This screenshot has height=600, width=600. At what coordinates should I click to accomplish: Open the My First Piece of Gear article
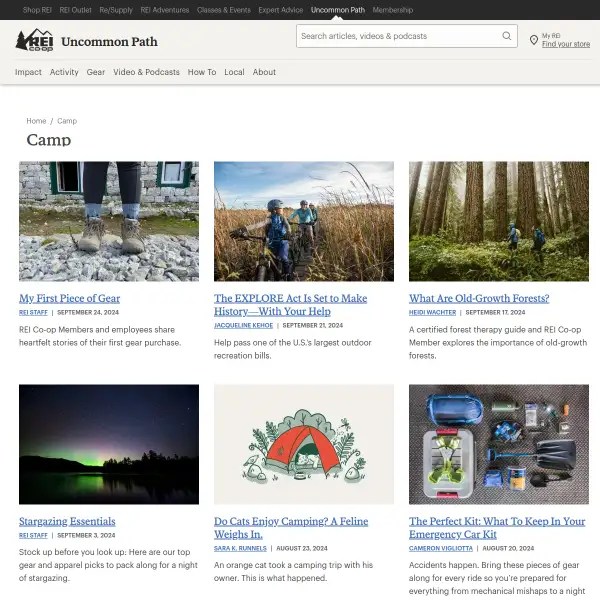coord(70,298)
